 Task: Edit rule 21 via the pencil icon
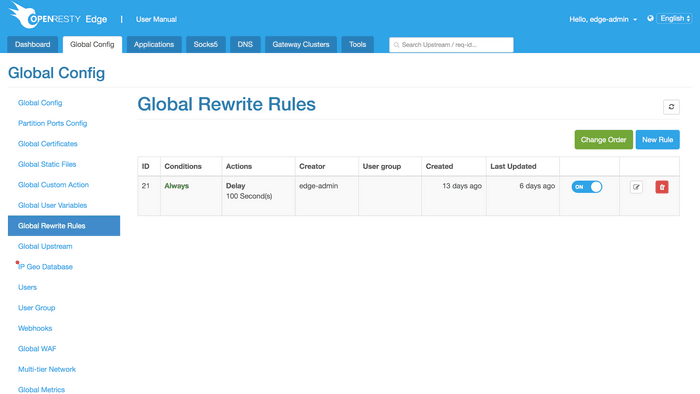pyautogui.click(x=636, y=187)
